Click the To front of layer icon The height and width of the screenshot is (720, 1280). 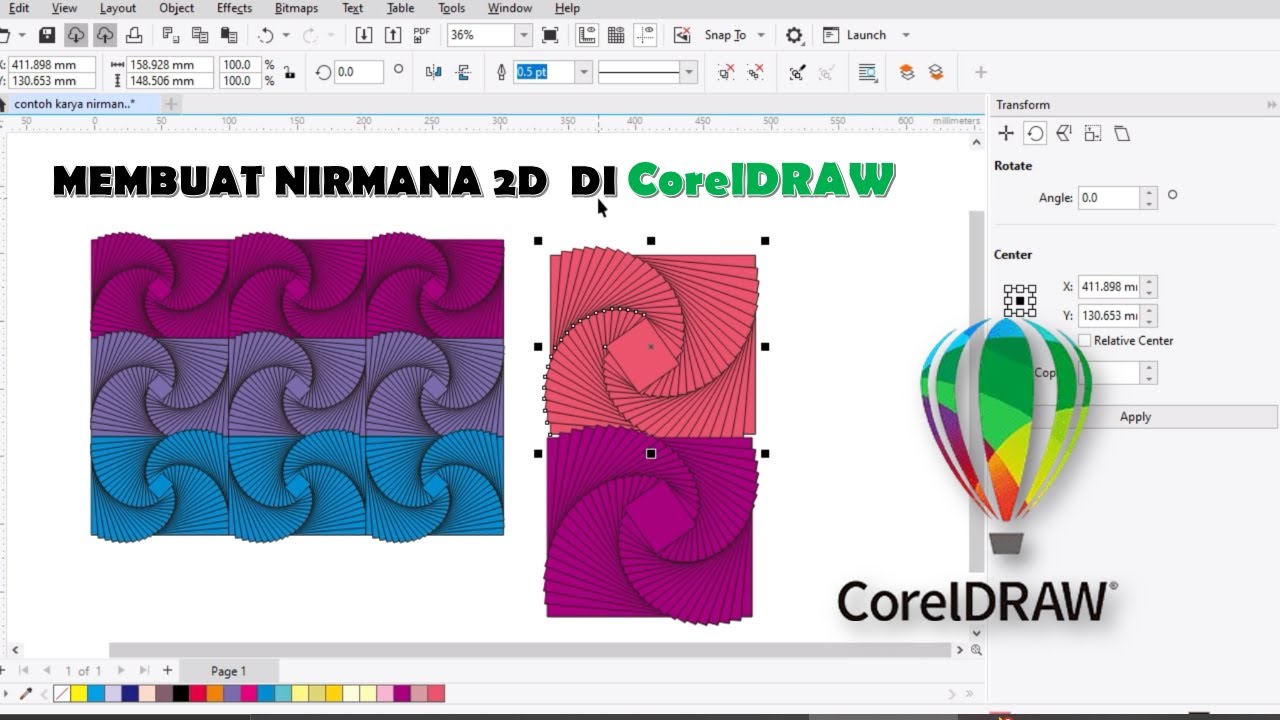pyautogui.click(x=907, y=72)
